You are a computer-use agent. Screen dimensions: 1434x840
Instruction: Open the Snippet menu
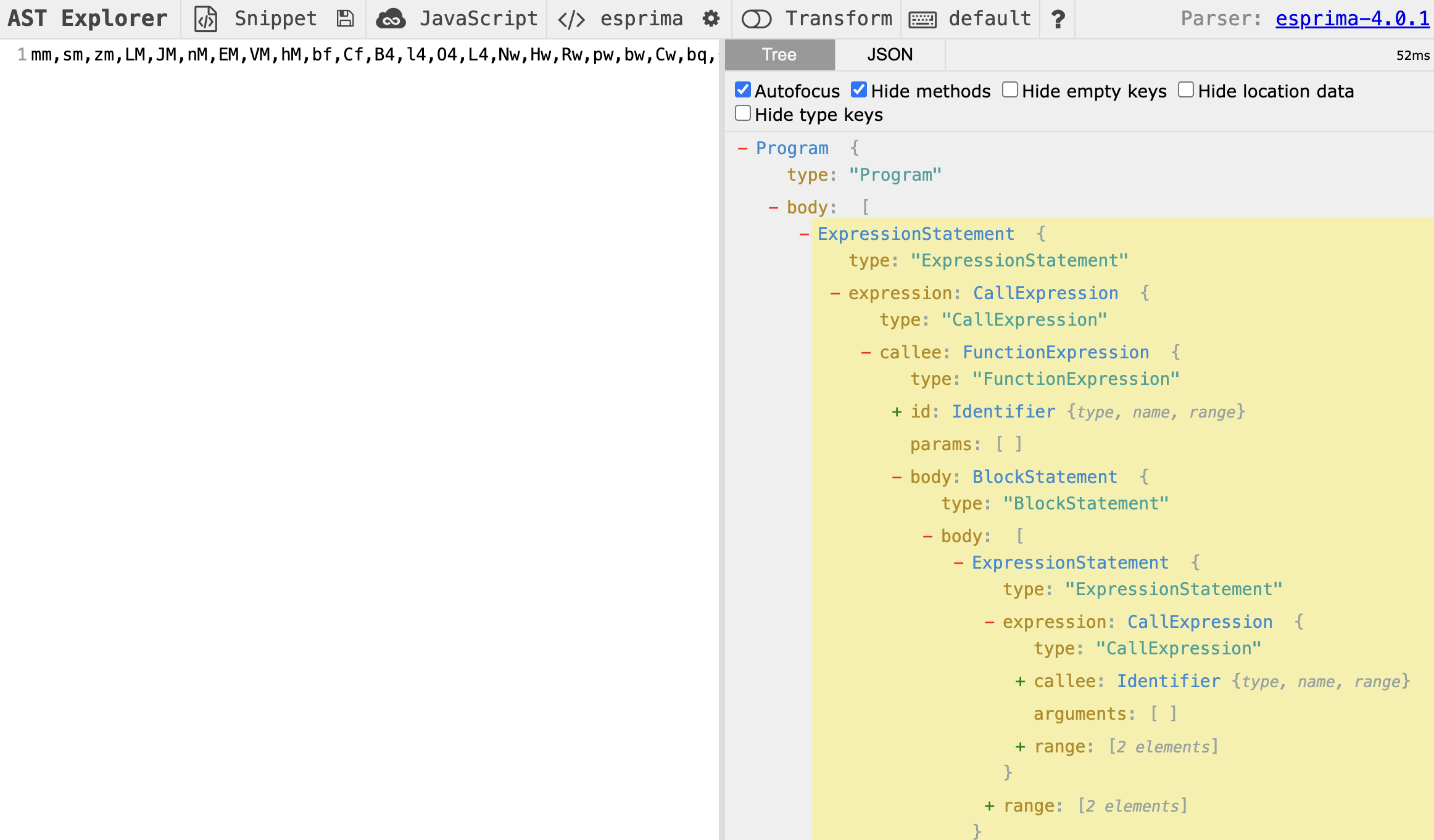275,19
